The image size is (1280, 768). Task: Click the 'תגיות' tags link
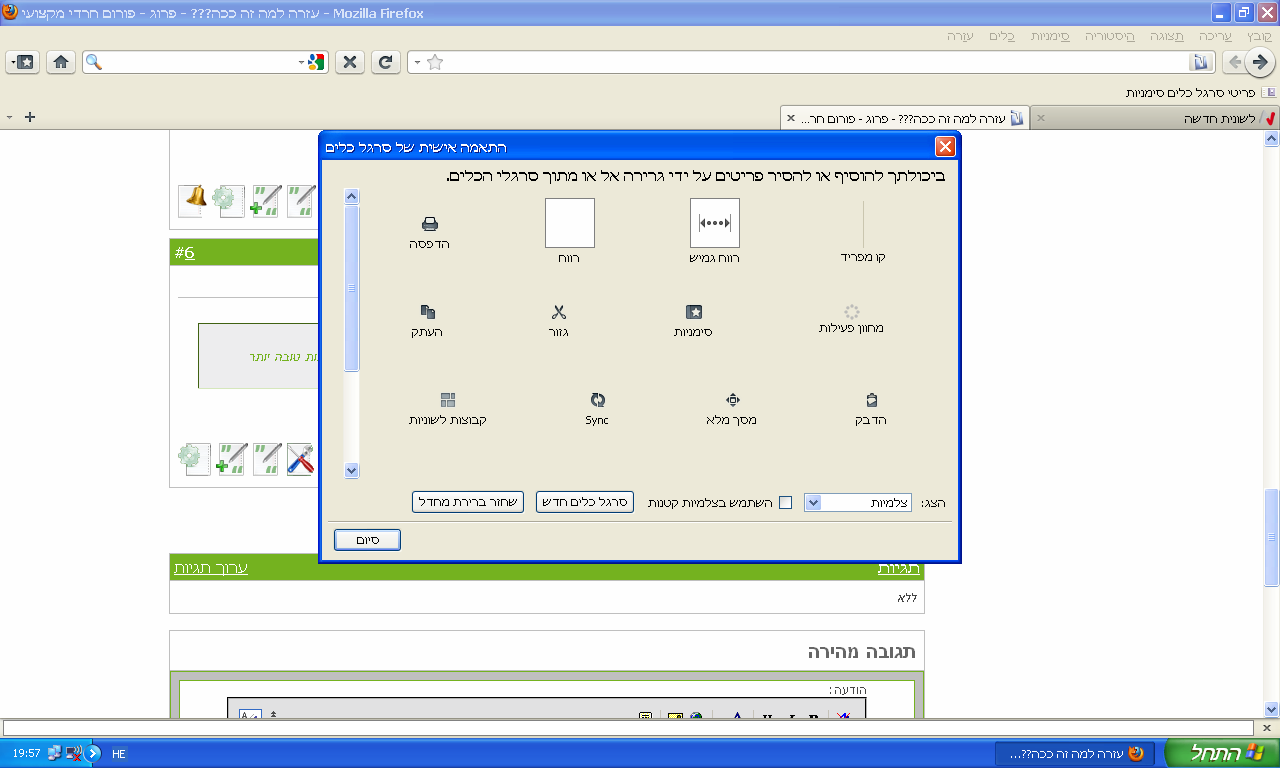click(x=899, y=568)
